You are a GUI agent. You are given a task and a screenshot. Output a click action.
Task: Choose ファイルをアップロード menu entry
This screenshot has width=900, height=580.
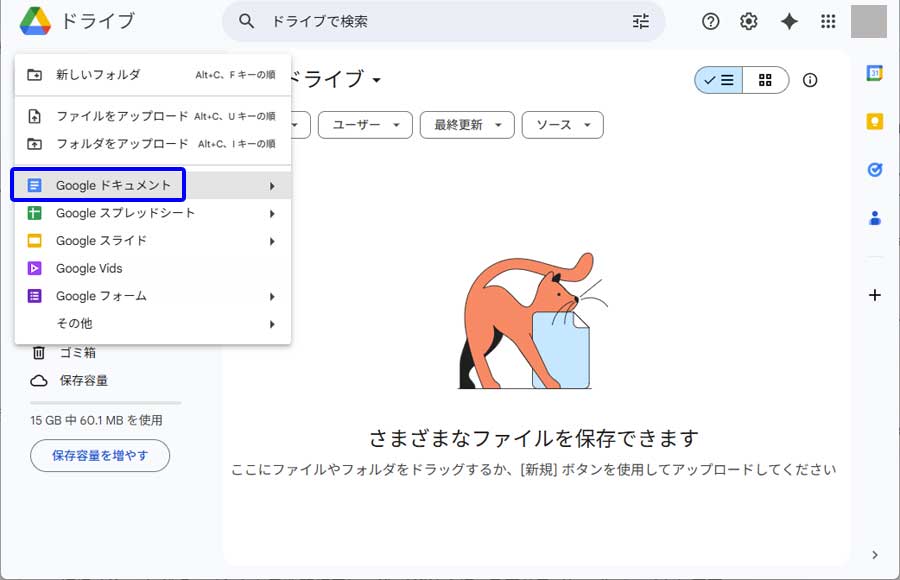(x=121, y=116)
